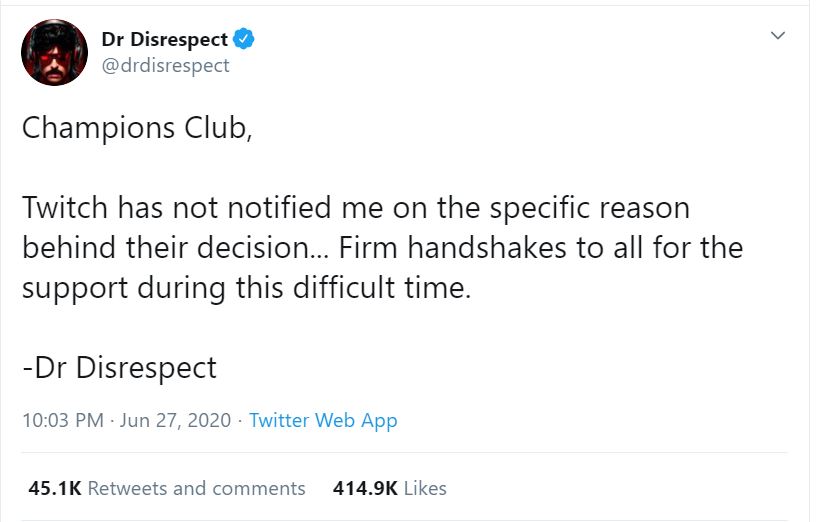Click the "Champions Club," greeting line

tap(136, 128)
